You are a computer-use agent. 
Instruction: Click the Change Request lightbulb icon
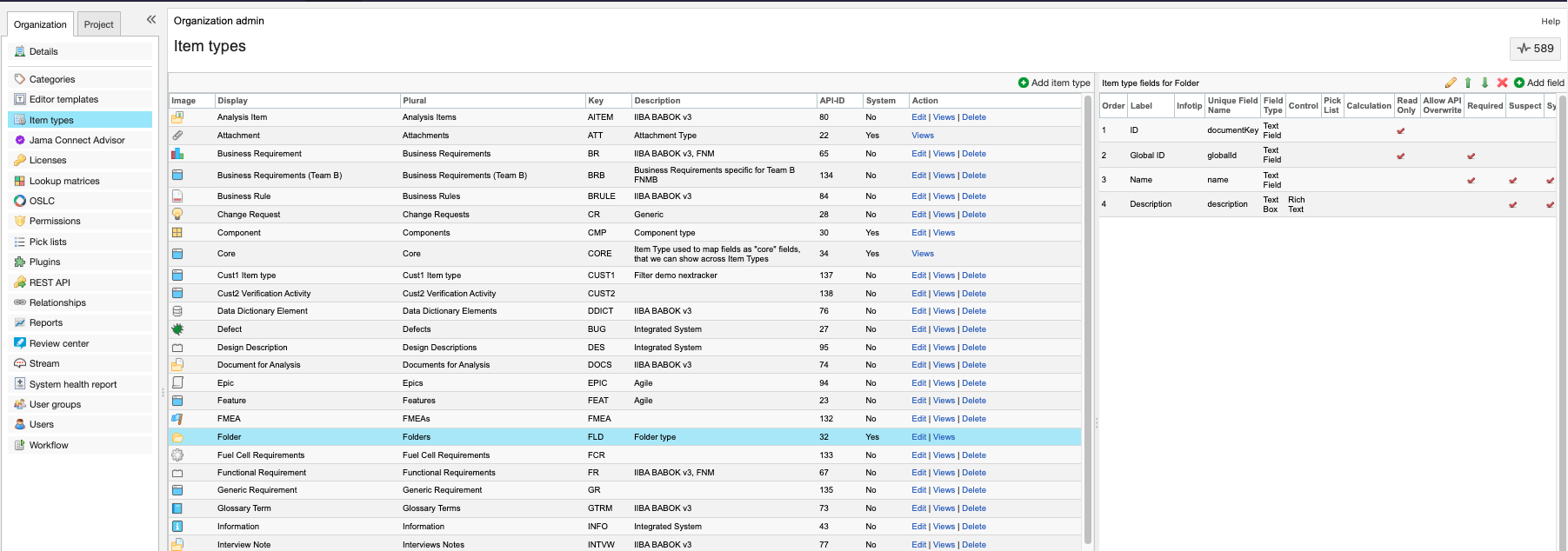pyautogui.click(x=177, y=214)
